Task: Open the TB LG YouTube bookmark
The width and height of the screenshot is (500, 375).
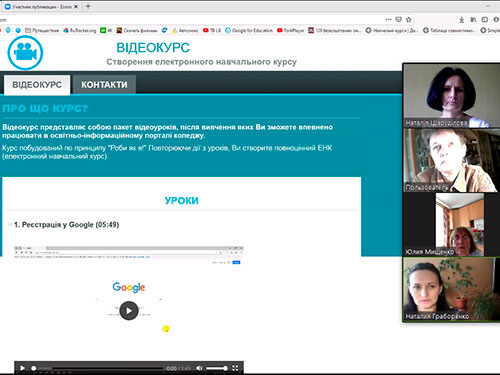Action: pos(212,30)
